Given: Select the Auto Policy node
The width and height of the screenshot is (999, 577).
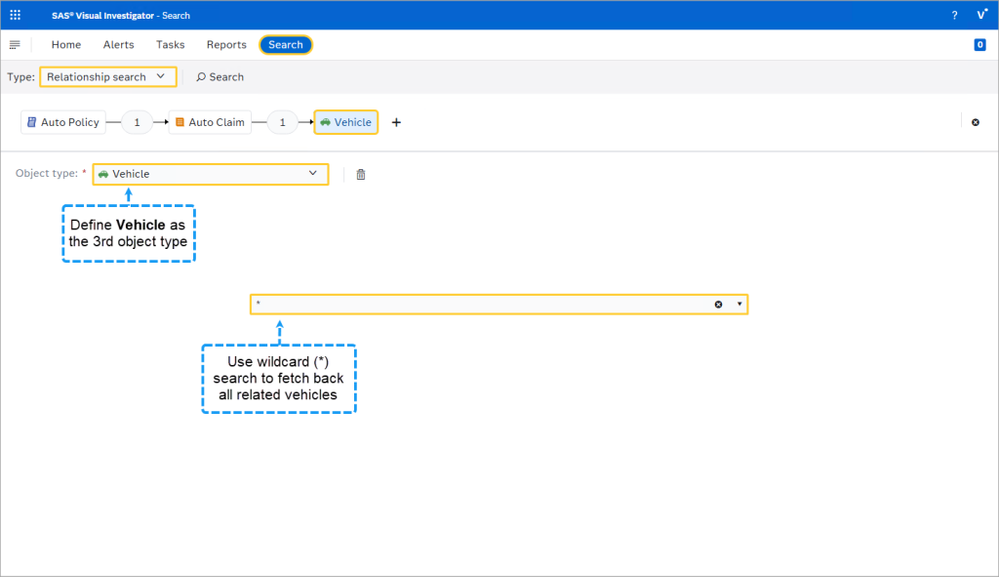Looking at the screenshot, I should tap(63, 122).
